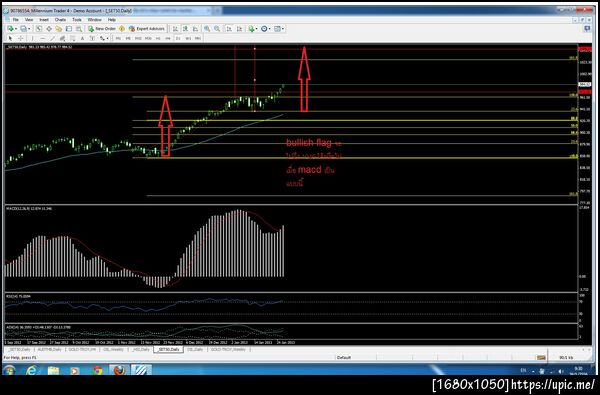Toggle the Data Window icon
This screenshot has width=600, height=395.
tap(49, 29)
